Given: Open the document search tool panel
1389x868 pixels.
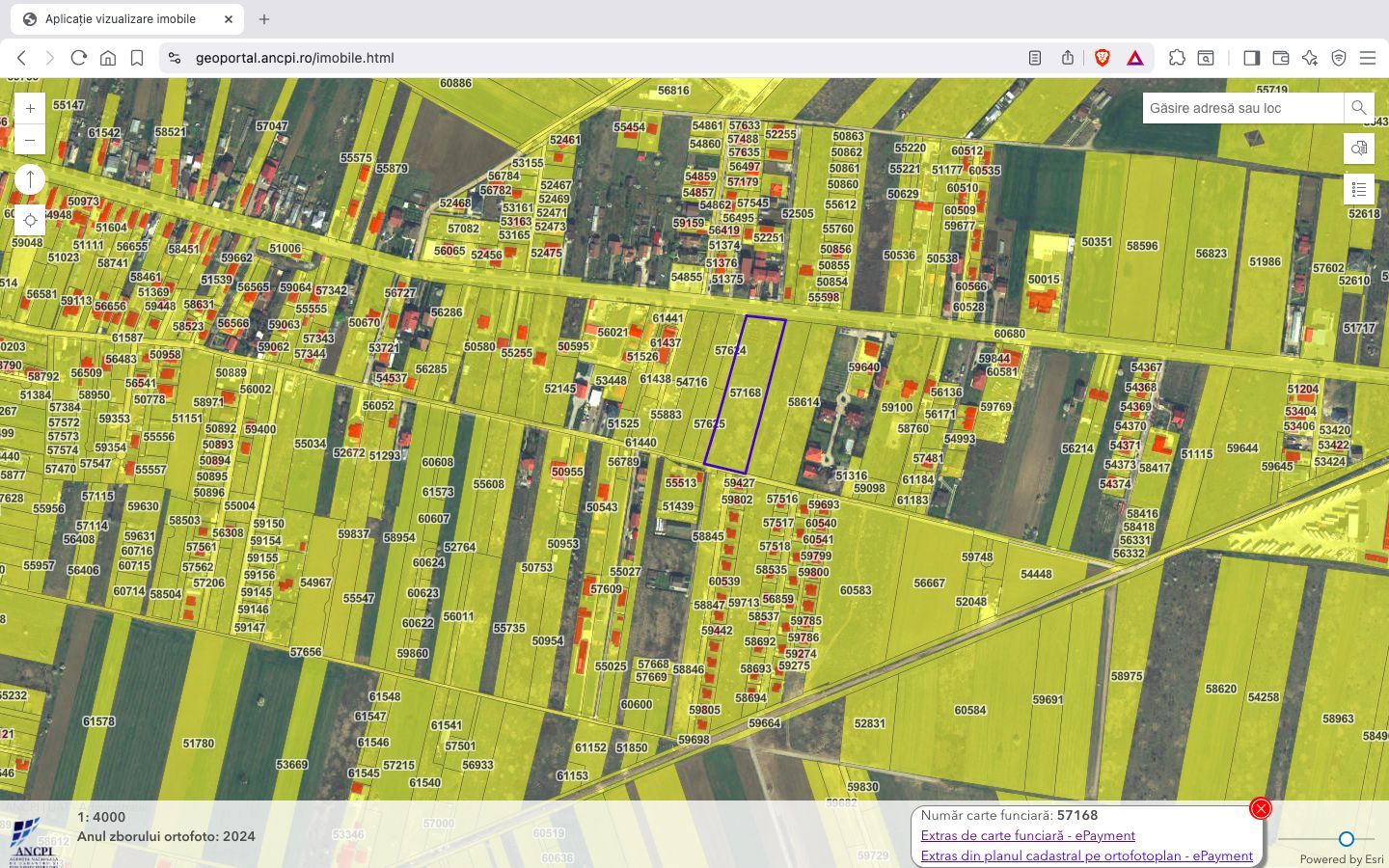Looking at the screenshot, I should click(x=1359, y=149).
